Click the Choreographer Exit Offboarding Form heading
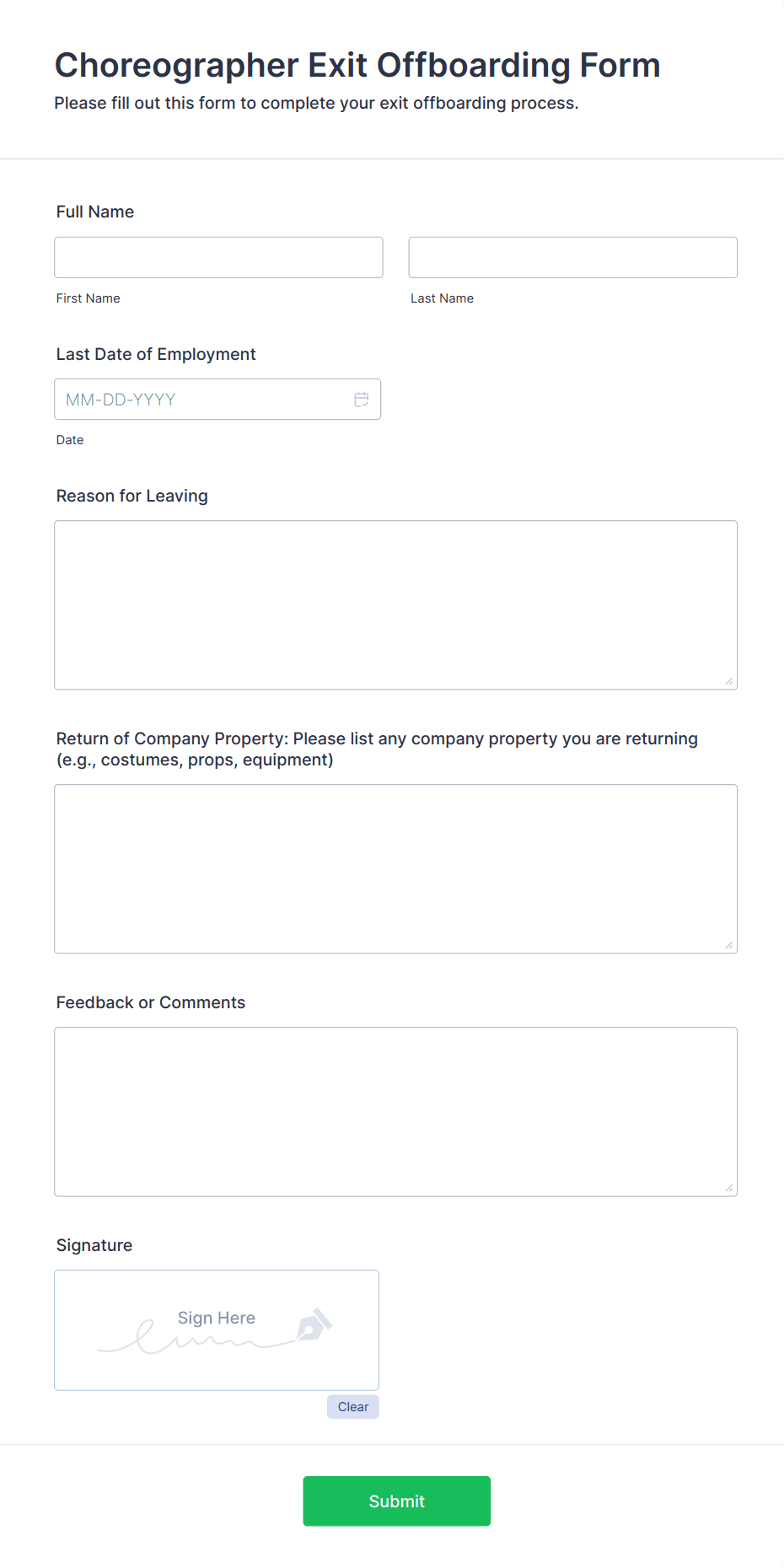The image size is (784, 1568). [x=357, y=65]
